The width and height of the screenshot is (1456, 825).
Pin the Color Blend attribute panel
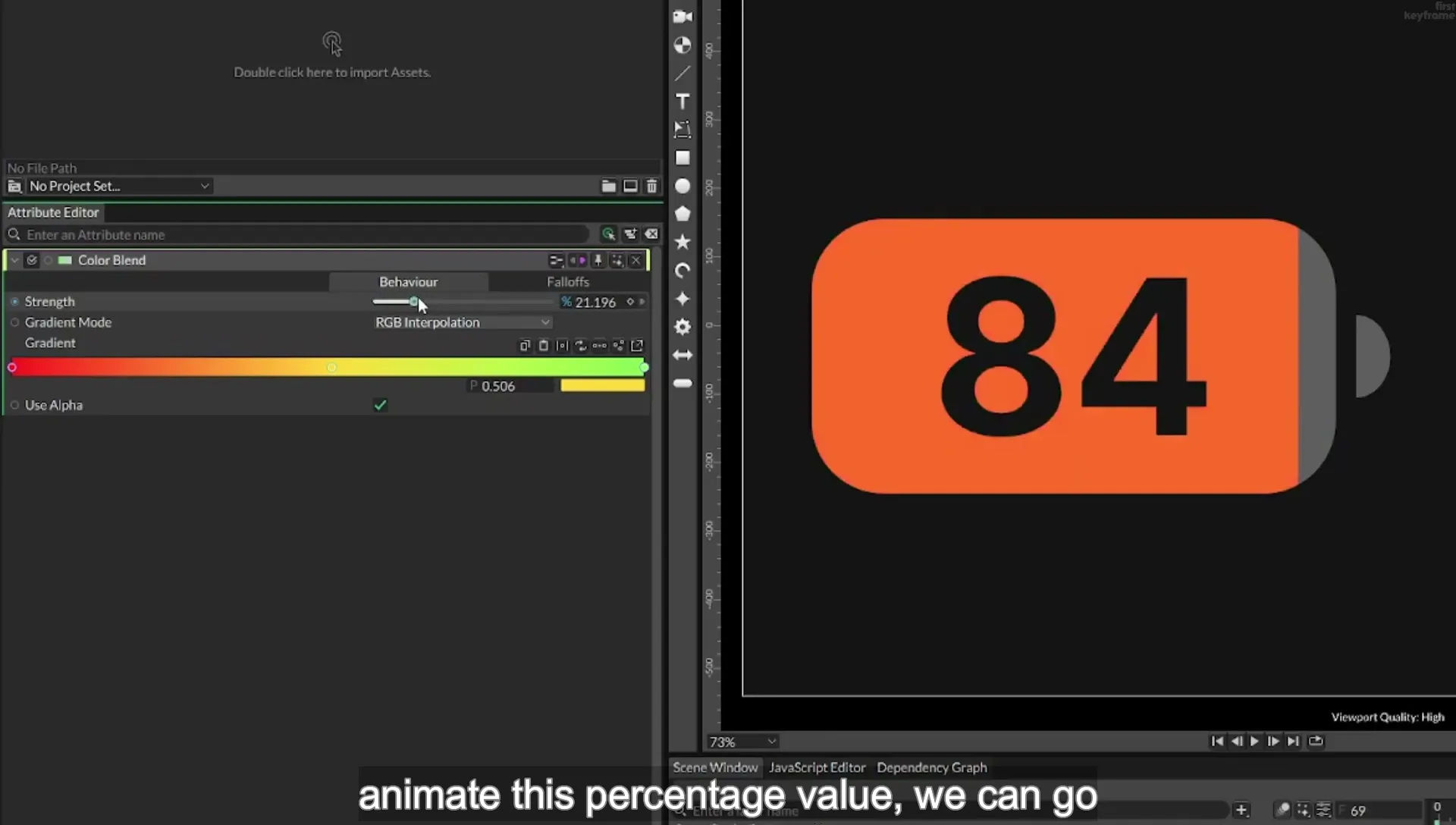(598, 260)
